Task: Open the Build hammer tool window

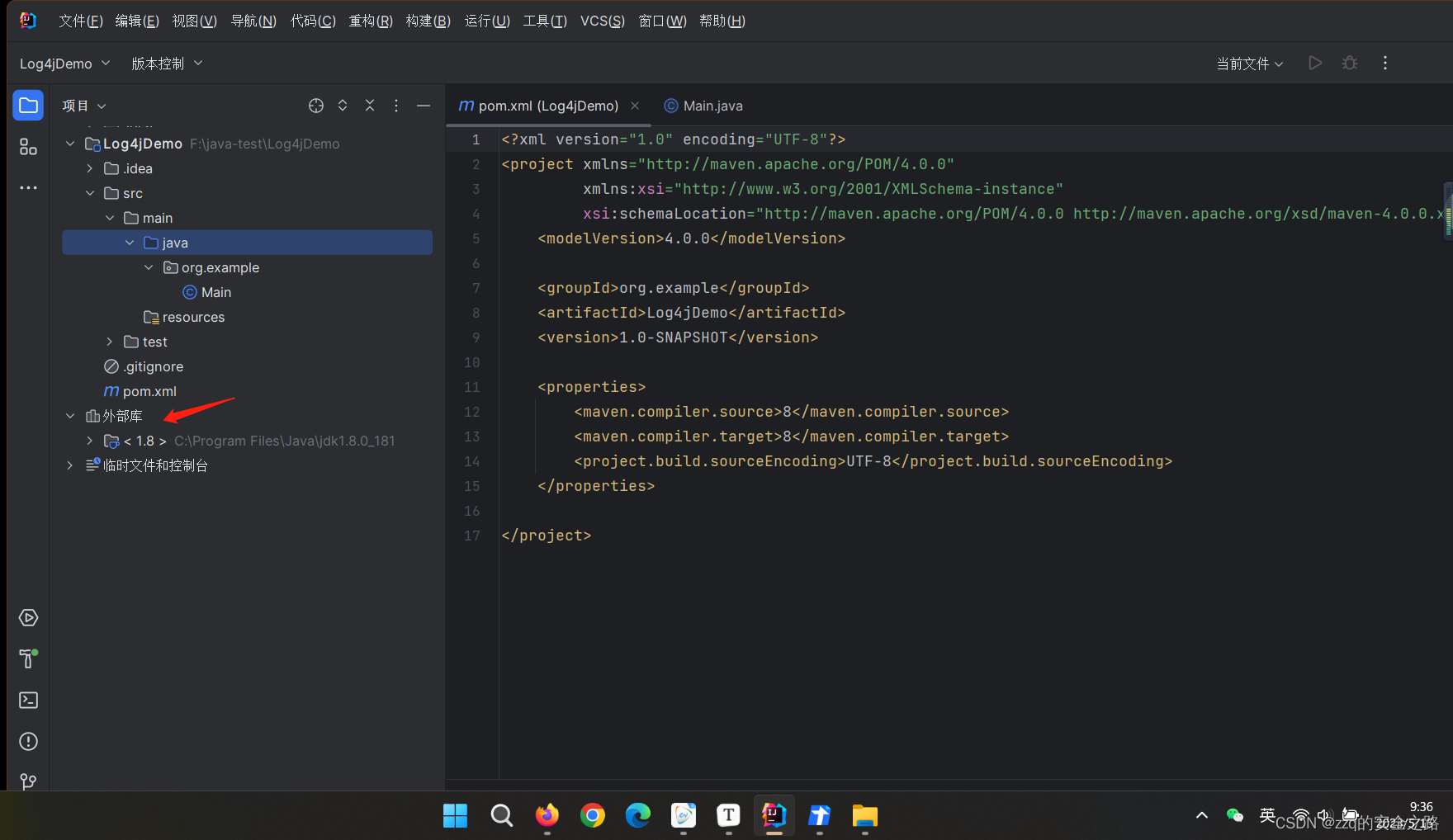Action: pos(28,658)
